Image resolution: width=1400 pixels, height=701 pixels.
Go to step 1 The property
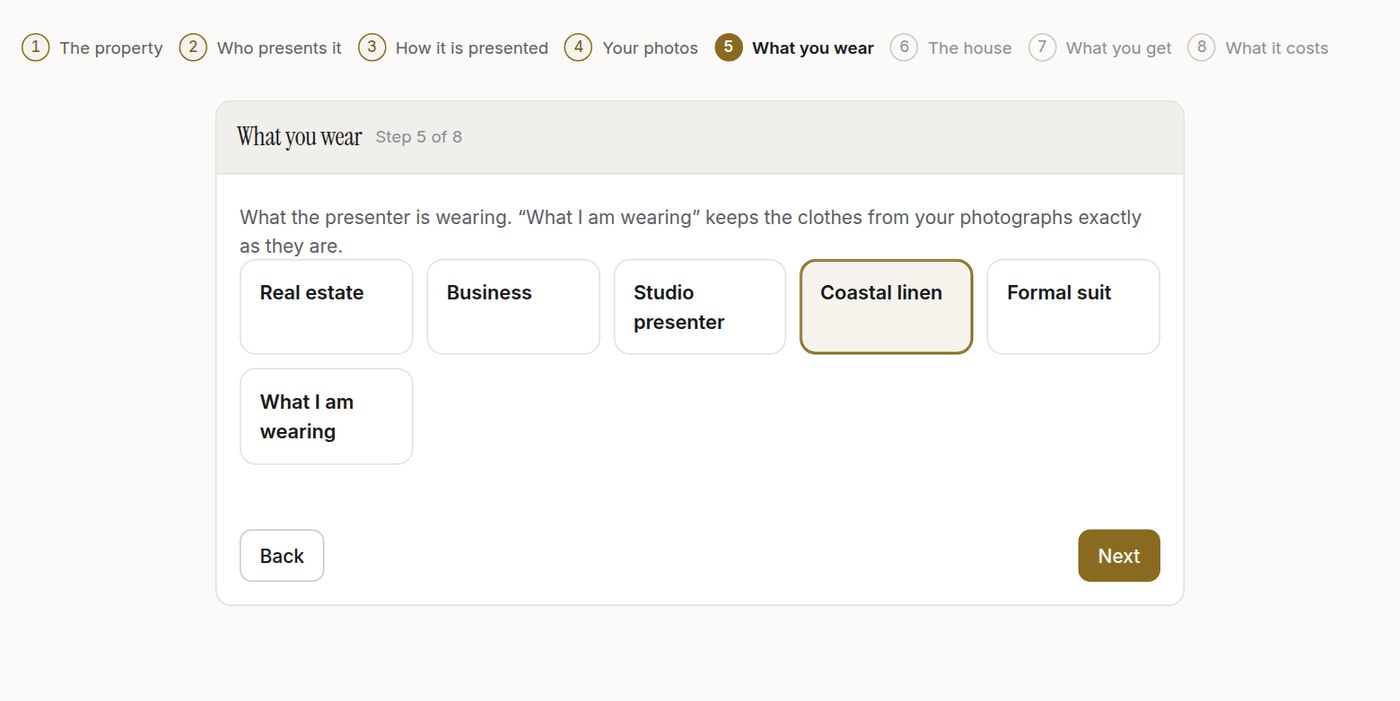pyautogui.click(x=92, y=48)
